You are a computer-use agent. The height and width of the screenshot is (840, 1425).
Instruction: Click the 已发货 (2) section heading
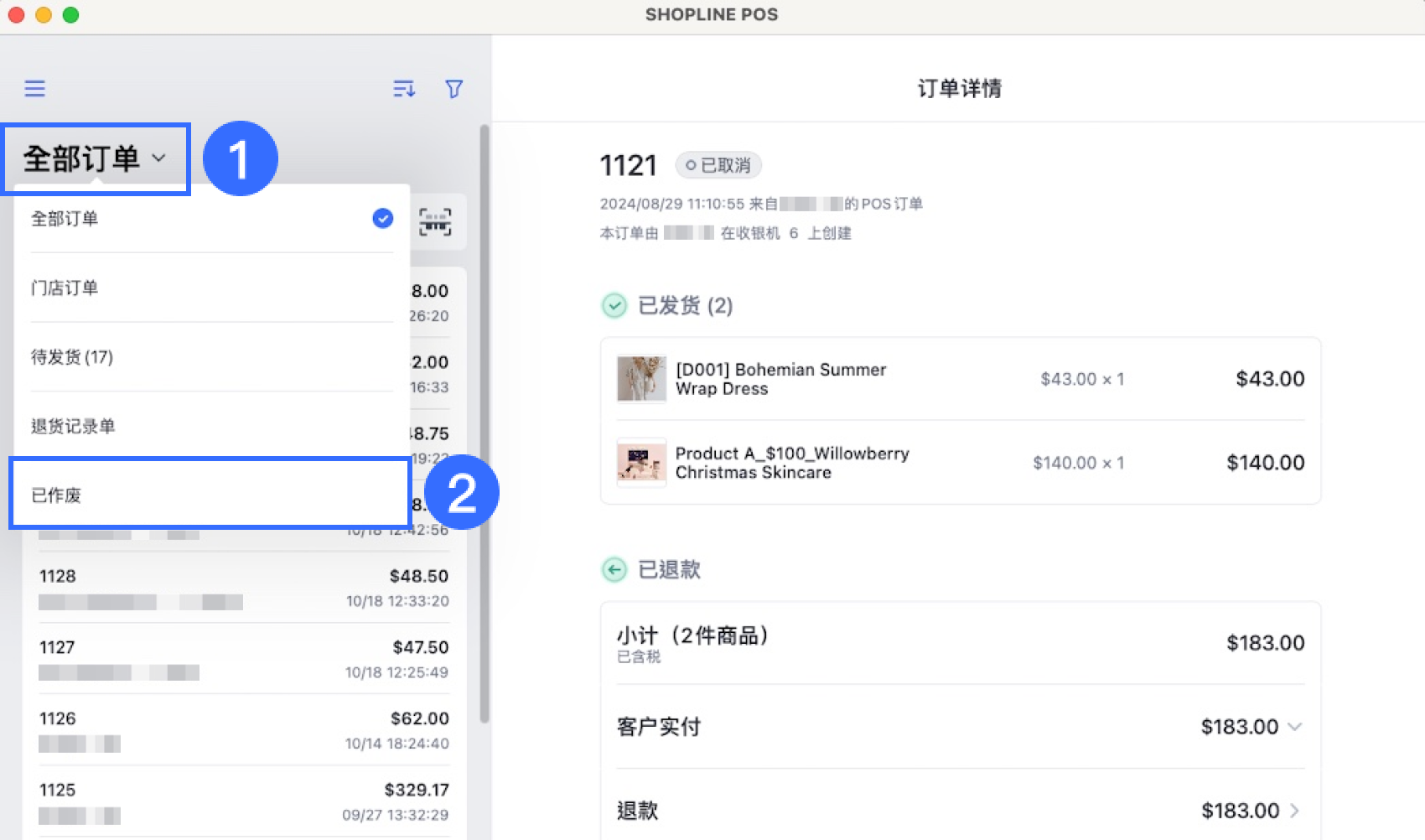click(x=686, y=305)
